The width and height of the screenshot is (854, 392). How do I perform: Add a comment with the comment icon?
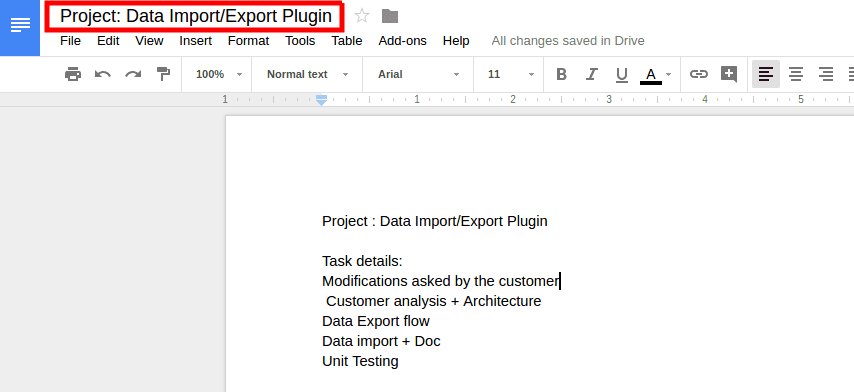tap(729, 74)
